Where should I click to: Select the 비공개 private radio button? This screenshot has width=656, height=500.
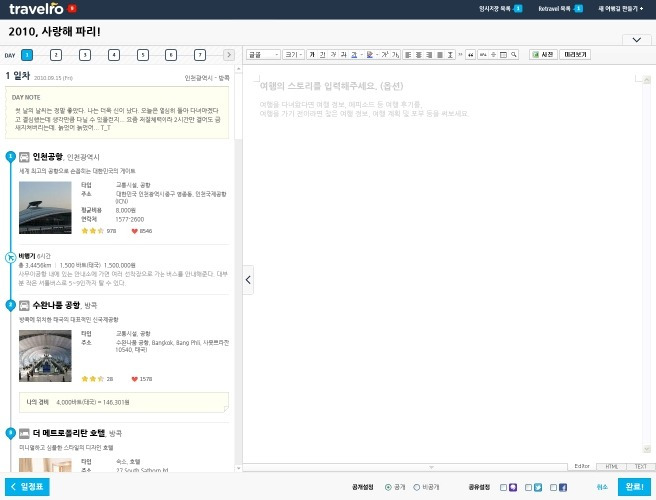[416, 487]
